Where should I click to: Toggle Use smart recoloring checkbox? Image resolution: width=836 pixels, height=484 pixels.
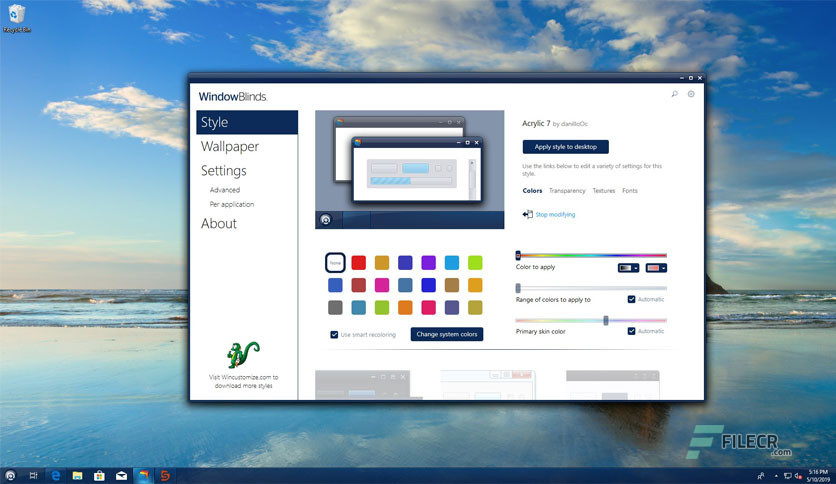[x=334, y=335]
